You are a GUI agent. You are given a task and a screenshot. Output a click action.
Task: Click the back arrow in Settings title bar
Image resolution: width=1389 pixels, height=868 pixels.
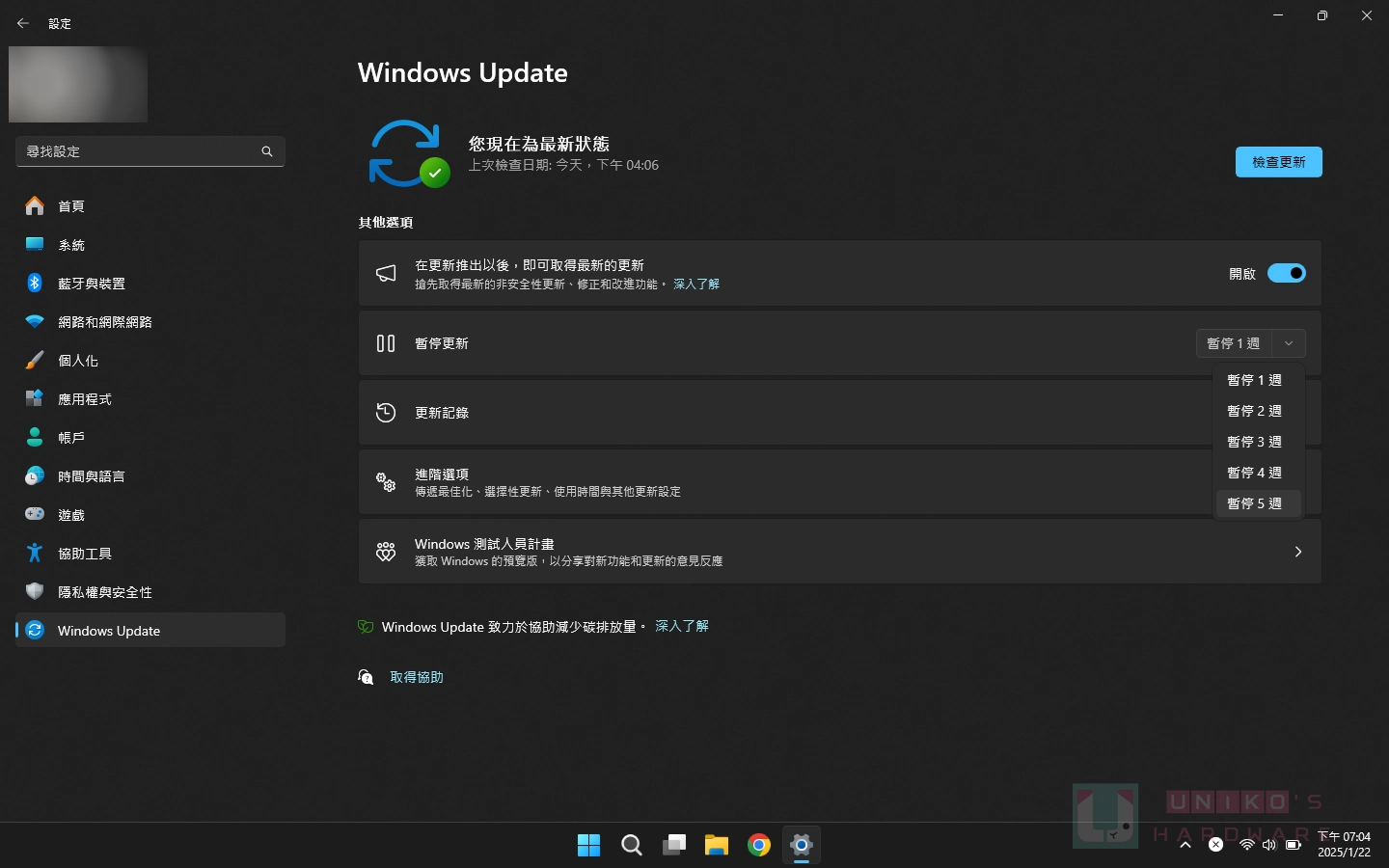tap(23, 23)
